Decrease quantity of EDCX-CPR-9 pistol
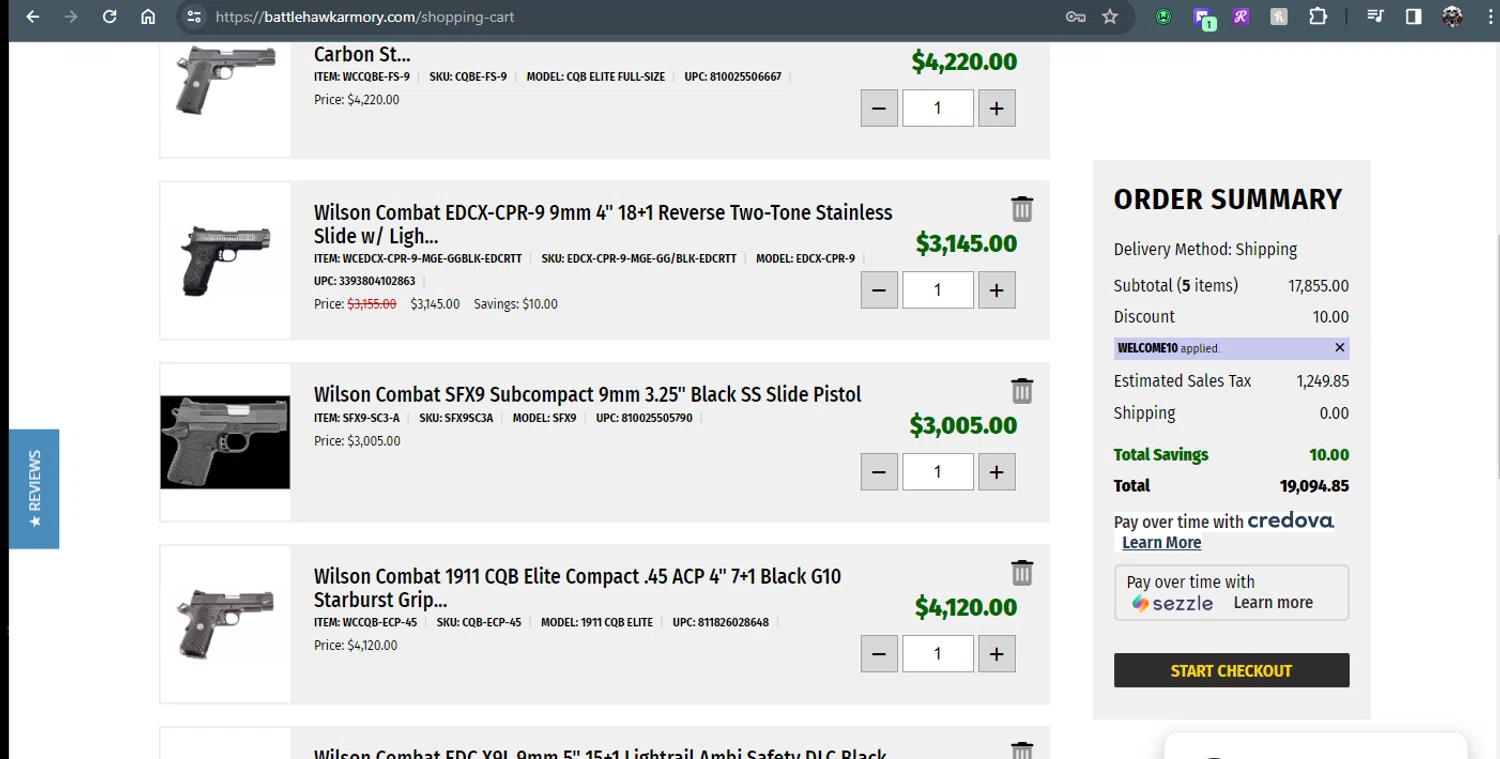 [879, 290]
